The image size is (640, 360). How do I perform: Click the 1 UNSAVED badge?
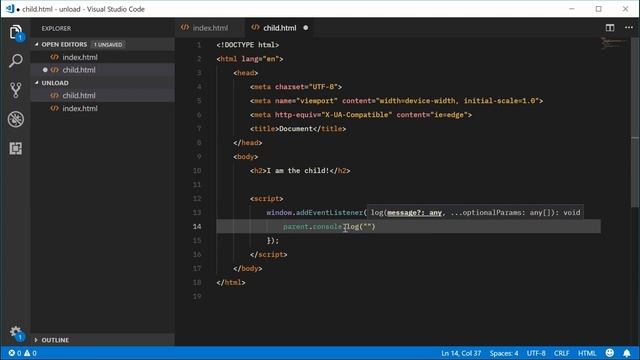pos(108,44)
